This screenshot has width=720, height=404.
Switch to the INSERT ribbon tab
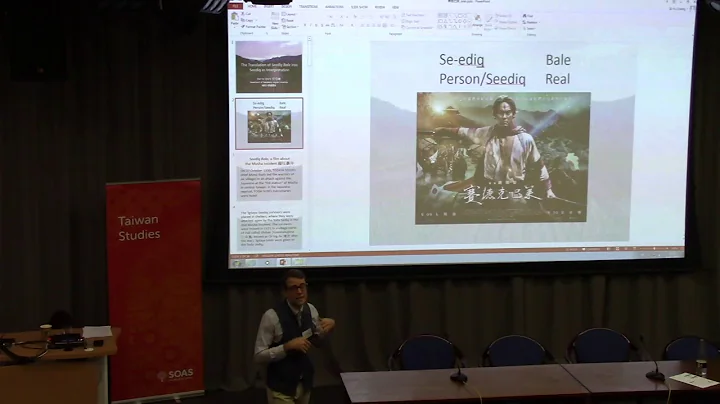(x=269, y=6)
